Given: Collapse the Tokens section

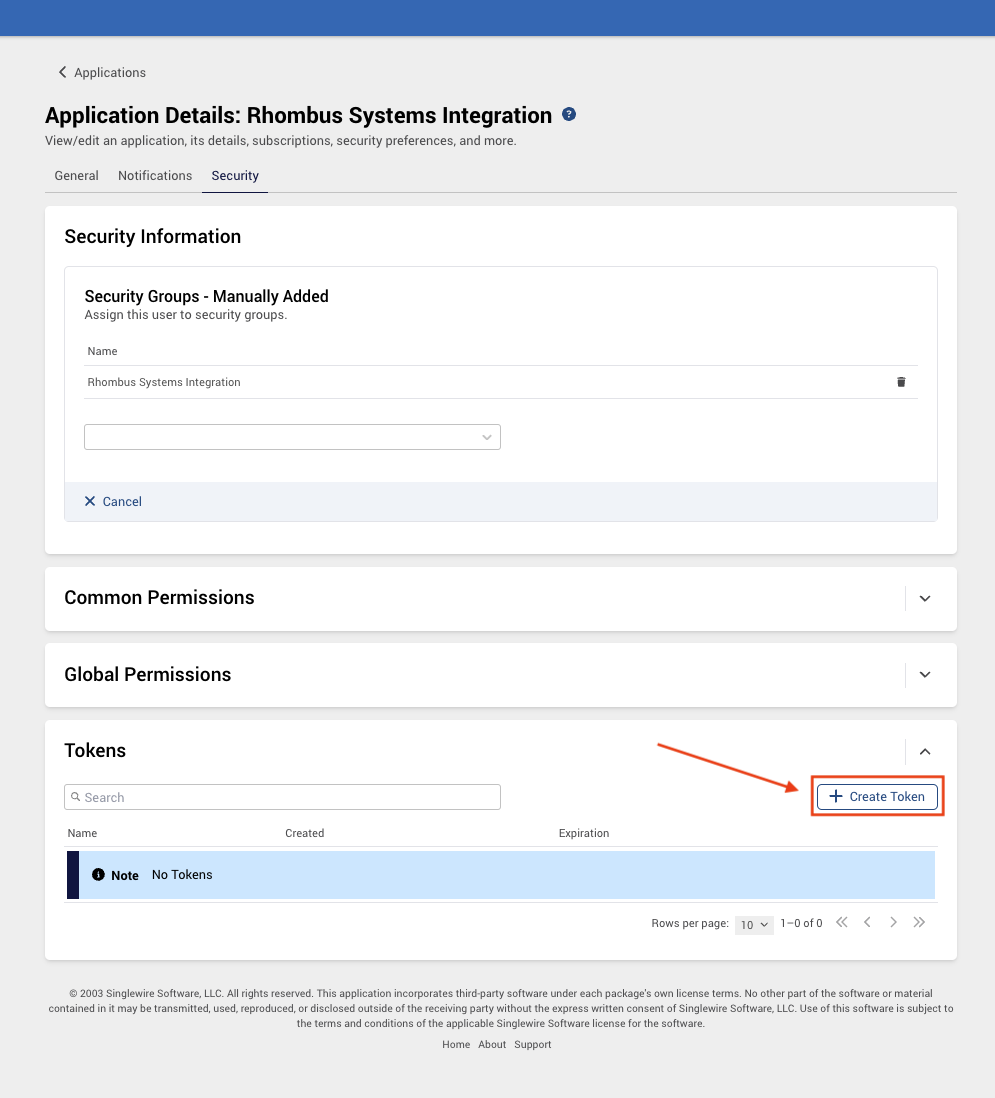Looking at the screenshot, I should (925, 751).
